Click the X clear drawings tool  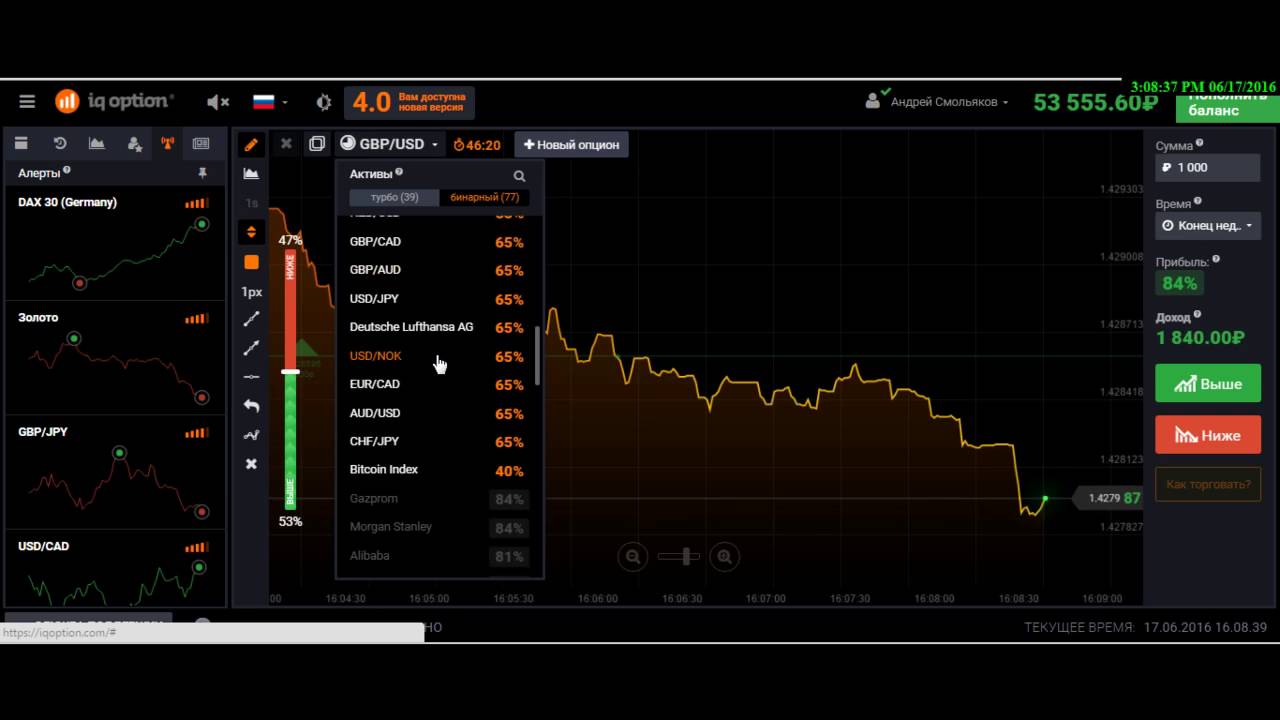coord(251,464)
